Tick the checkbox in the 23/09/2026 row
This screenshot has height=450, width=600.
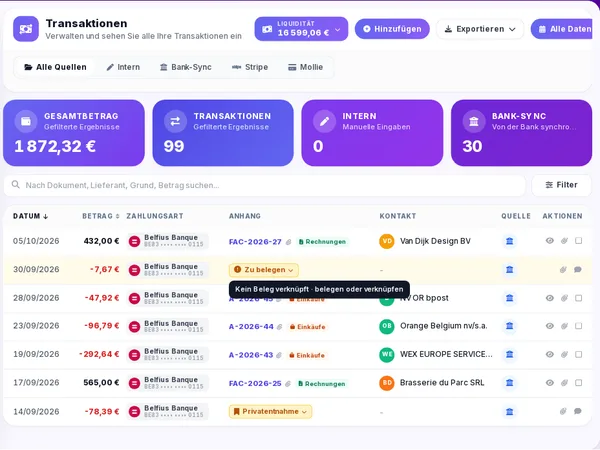579,326
